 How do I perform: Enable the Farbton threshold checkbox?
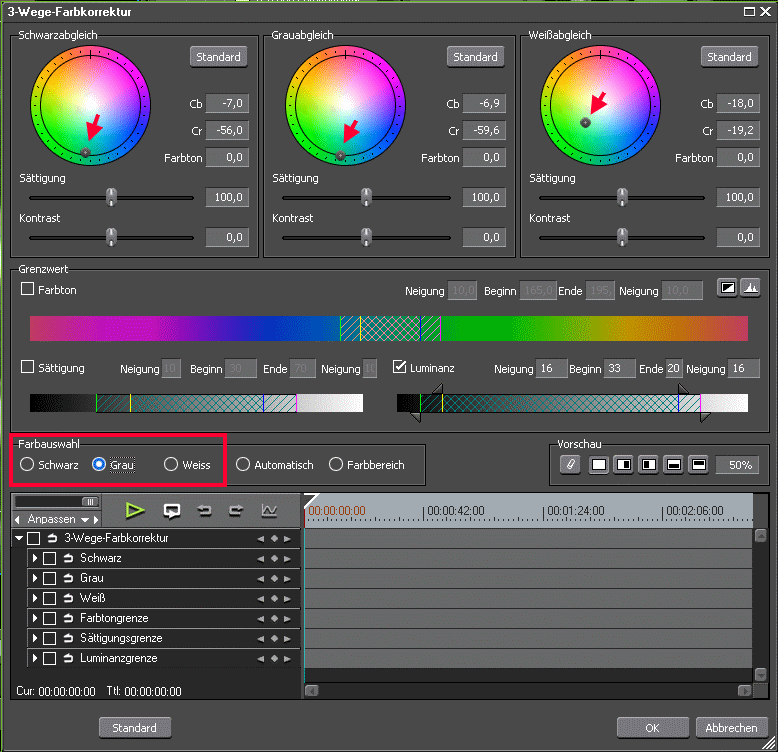pos(27,289)
